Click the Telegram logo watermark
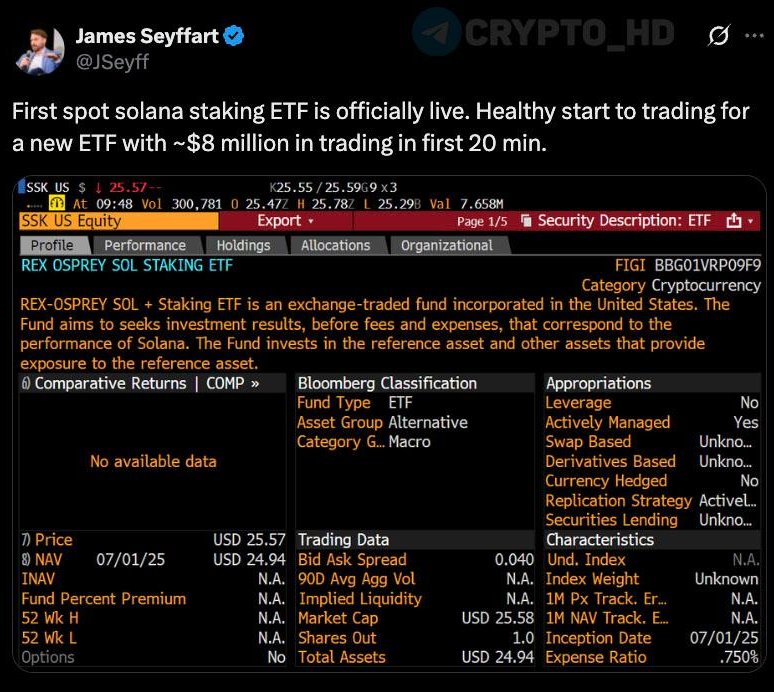Image resolution: width=774 pixels, height=692 pixels. pos(436,33)
